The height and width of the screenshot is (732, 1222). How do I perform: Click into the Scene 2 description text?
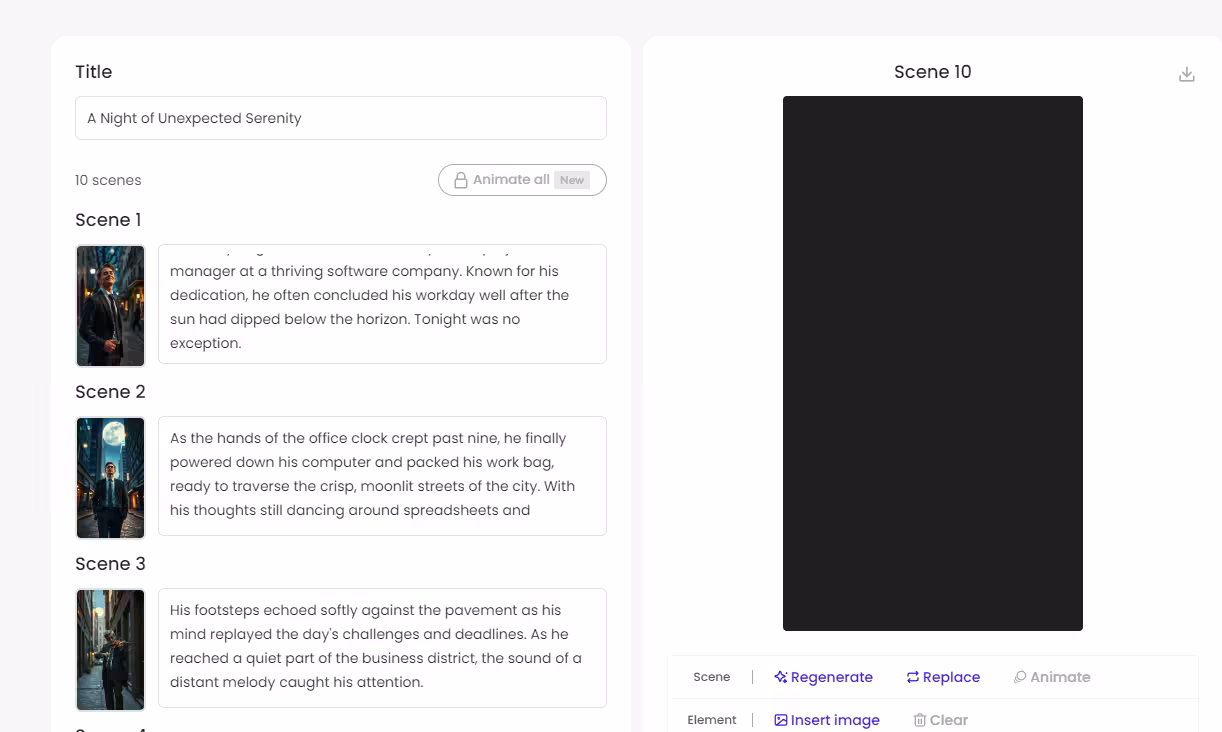pyautogui.click(x=382, y=476)
